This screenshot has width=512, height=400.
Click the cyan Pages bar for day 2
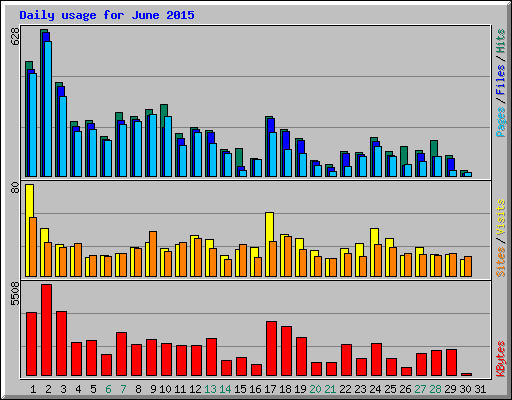coord(48,109)
